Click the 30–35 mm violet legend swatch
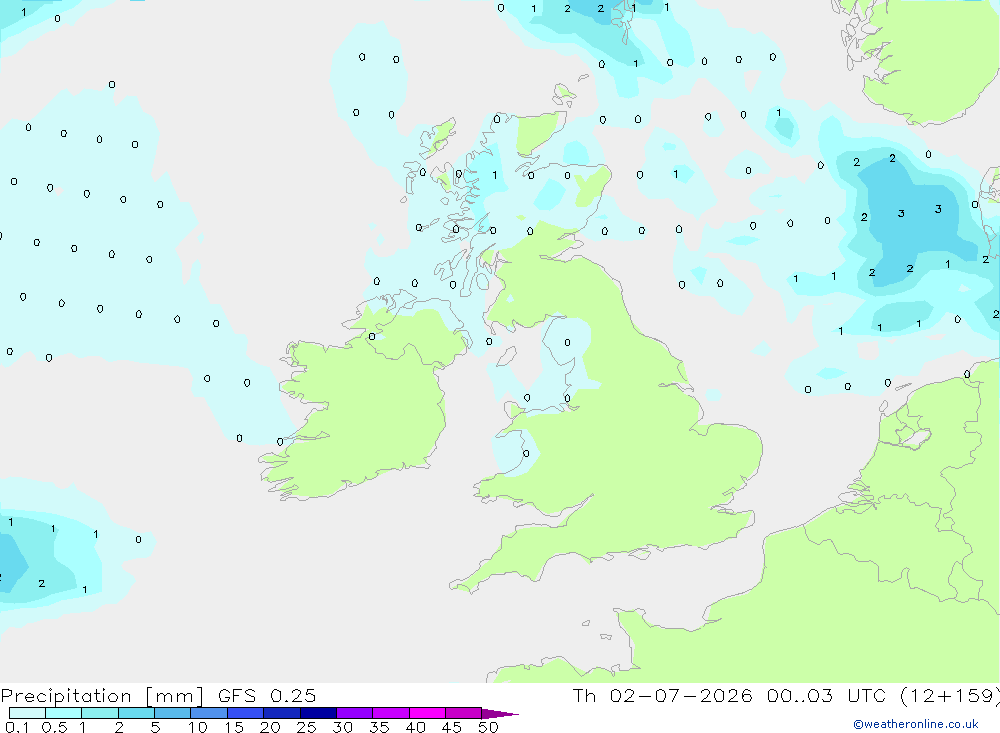This screenshot has width=1000, height=733. tap(354, 713)
